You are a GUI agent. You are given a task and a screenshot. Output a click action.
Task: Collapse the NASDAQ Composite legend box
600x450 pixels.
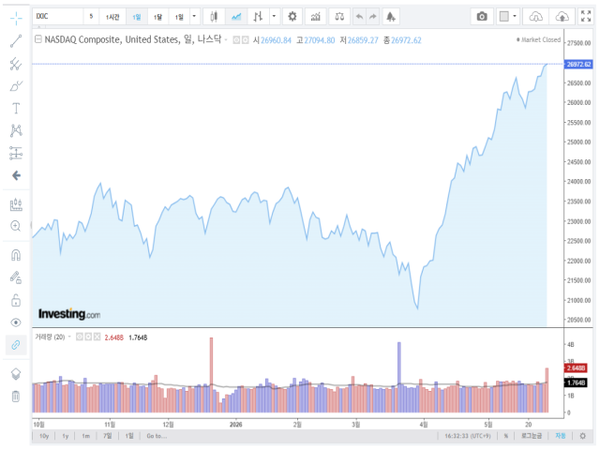tap(38, 39)
